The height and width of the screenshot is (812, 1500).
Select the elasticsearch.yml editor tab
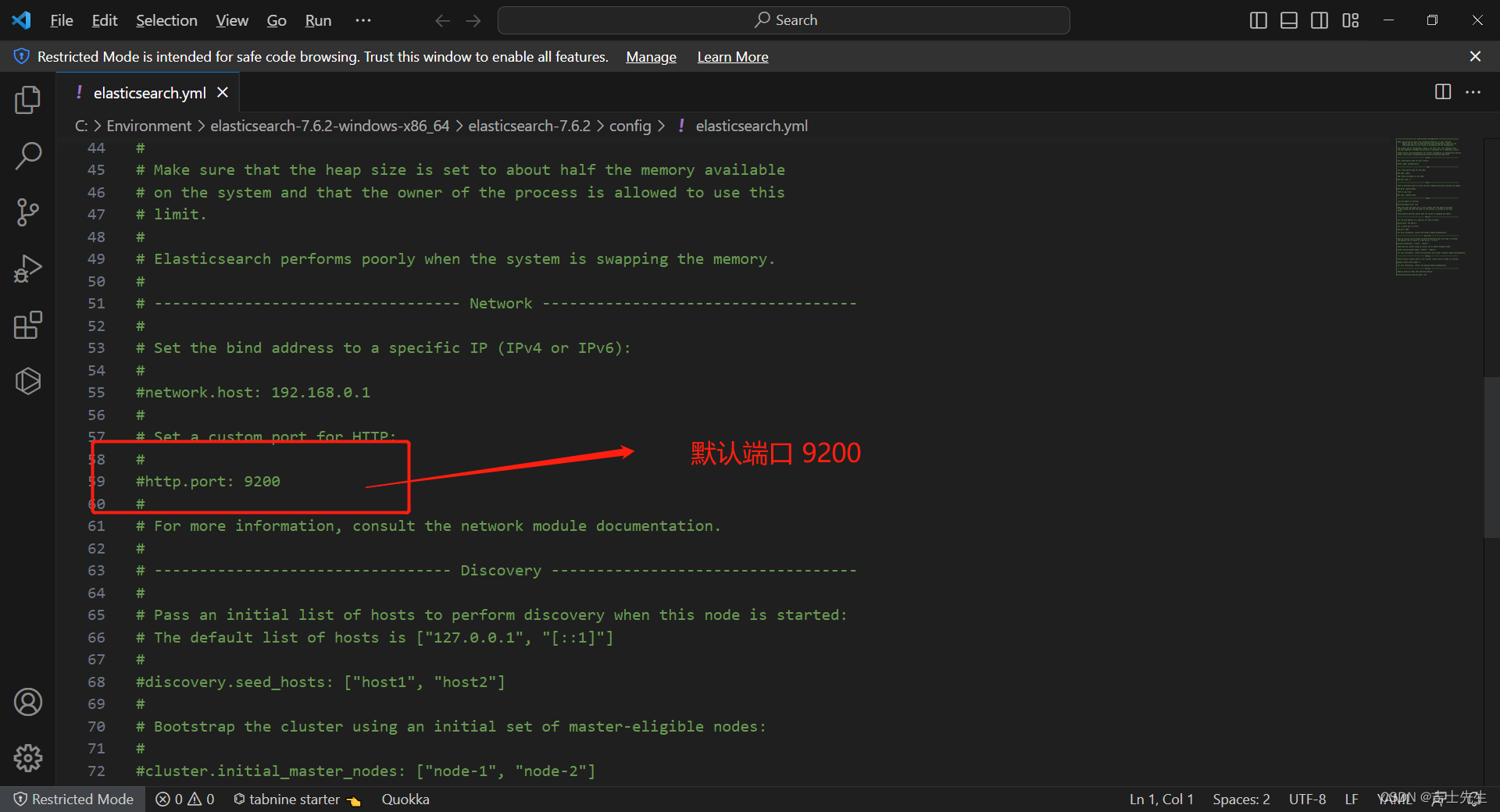pyautogui.click(x=148, y=93)
